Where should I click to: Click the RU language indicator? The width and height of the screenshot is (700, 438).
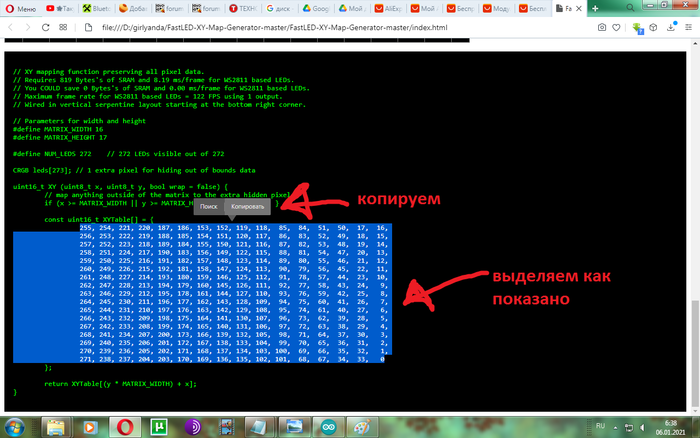tap(600, 426)
